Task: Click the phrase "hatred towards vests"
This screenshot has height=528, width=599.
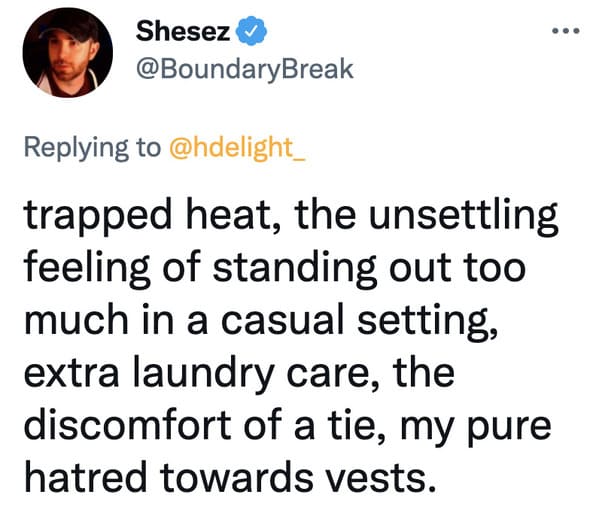Action: click(x=230, y=478)
